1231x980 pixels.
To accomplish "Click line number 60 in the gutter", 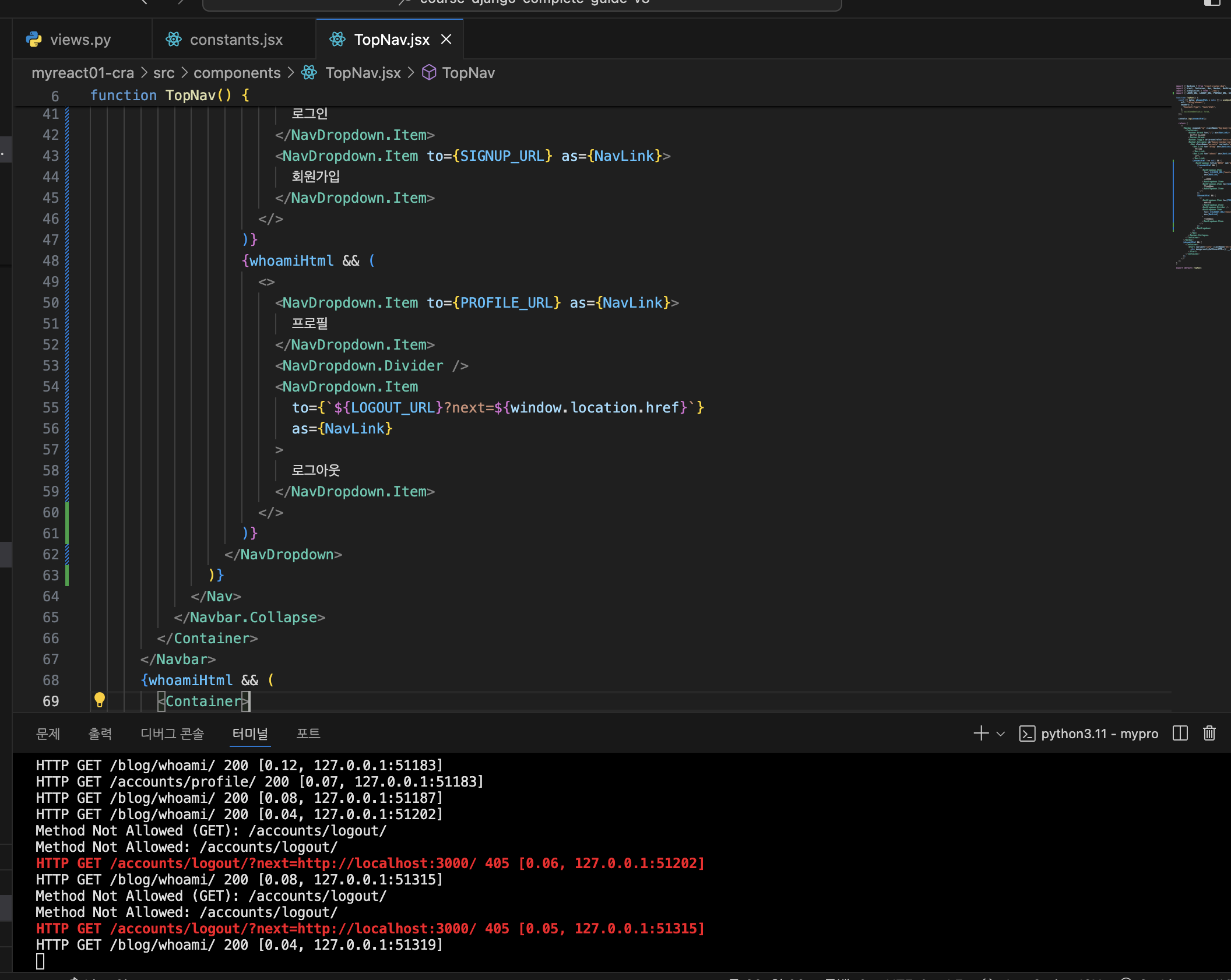I will click(51, 513).
